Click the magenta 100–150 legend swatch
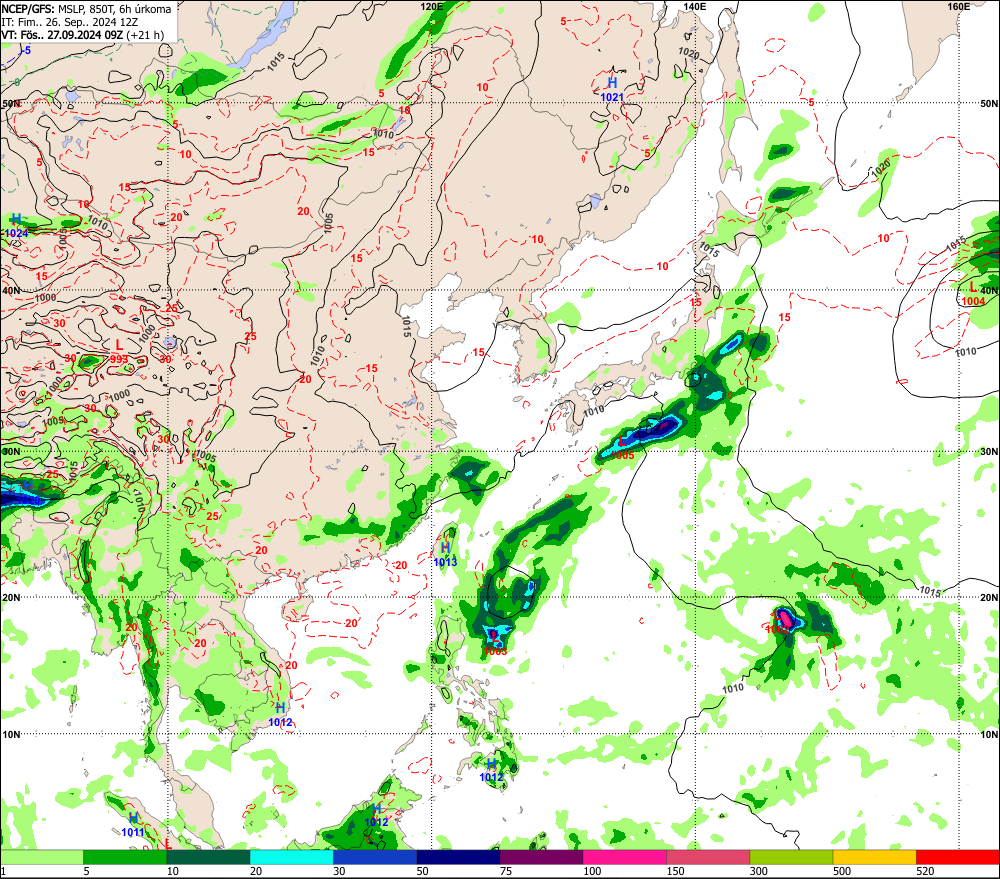 point(625,857)
